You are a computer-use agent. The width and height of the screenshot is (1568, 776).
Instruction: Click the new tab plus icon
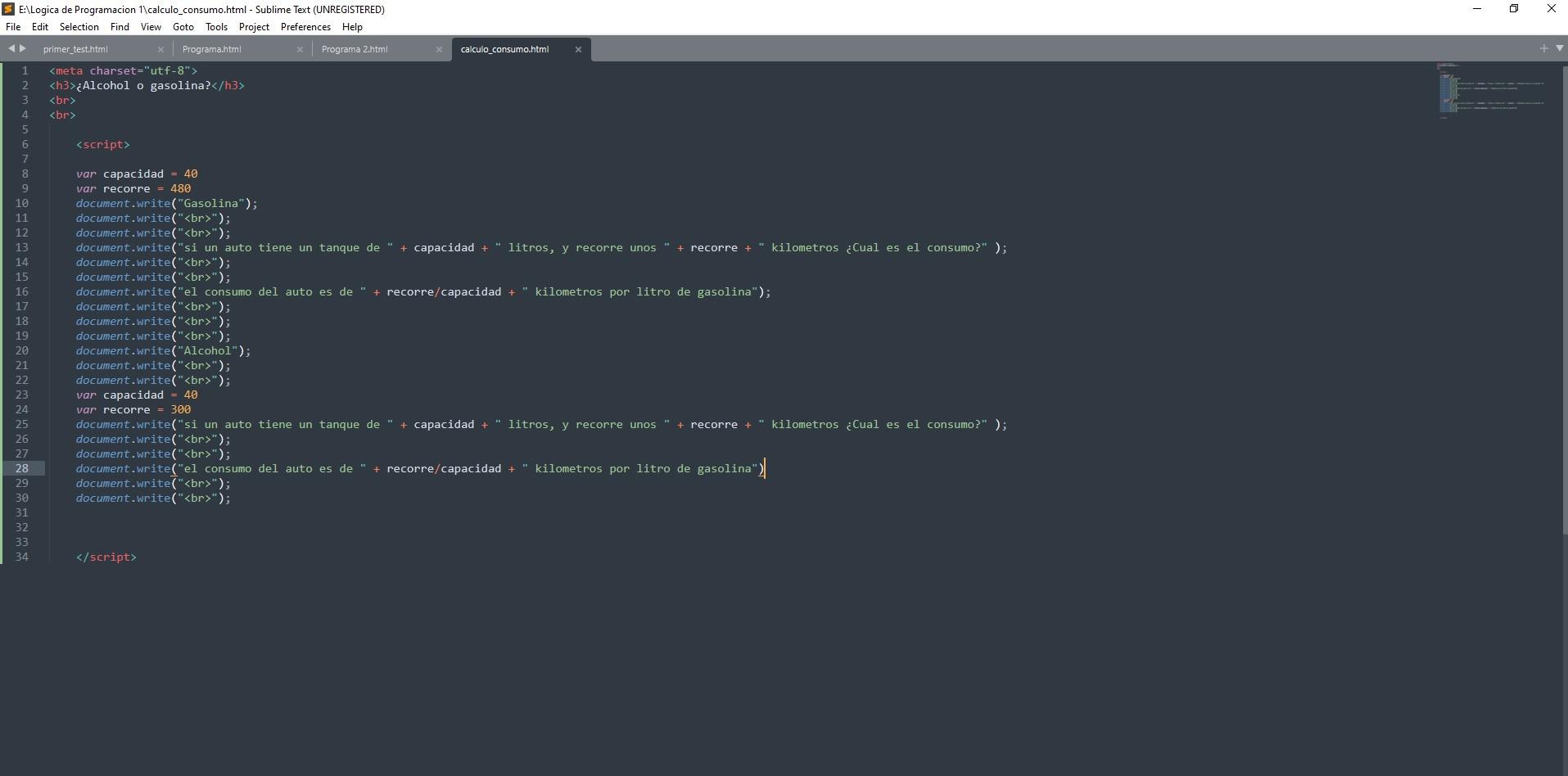click(x=1543, y=48)
